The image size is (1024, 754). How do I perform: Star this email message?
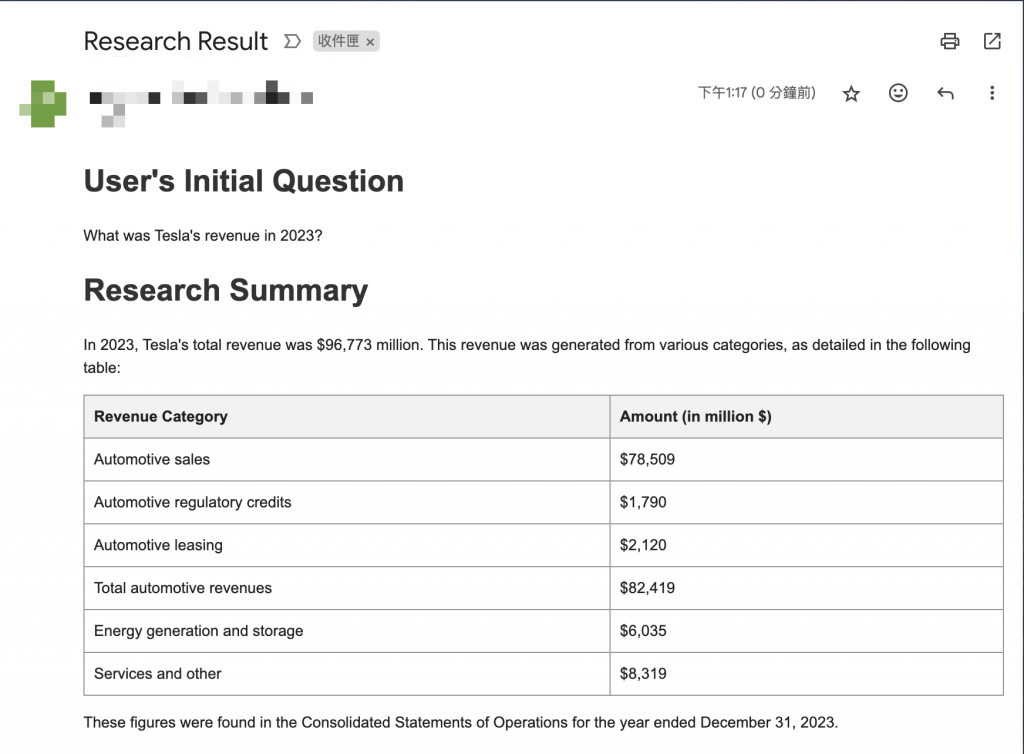(x=851, y=94)
